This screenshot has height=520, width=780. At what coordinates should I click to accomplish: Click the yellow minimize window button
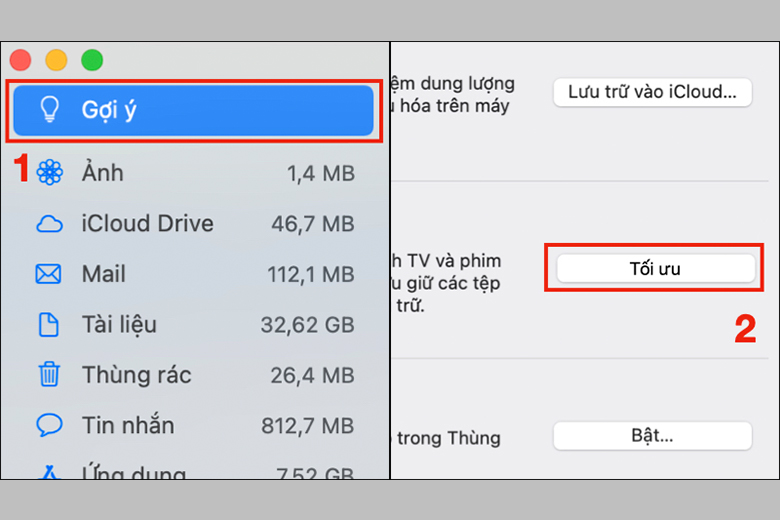click(56, 60)
